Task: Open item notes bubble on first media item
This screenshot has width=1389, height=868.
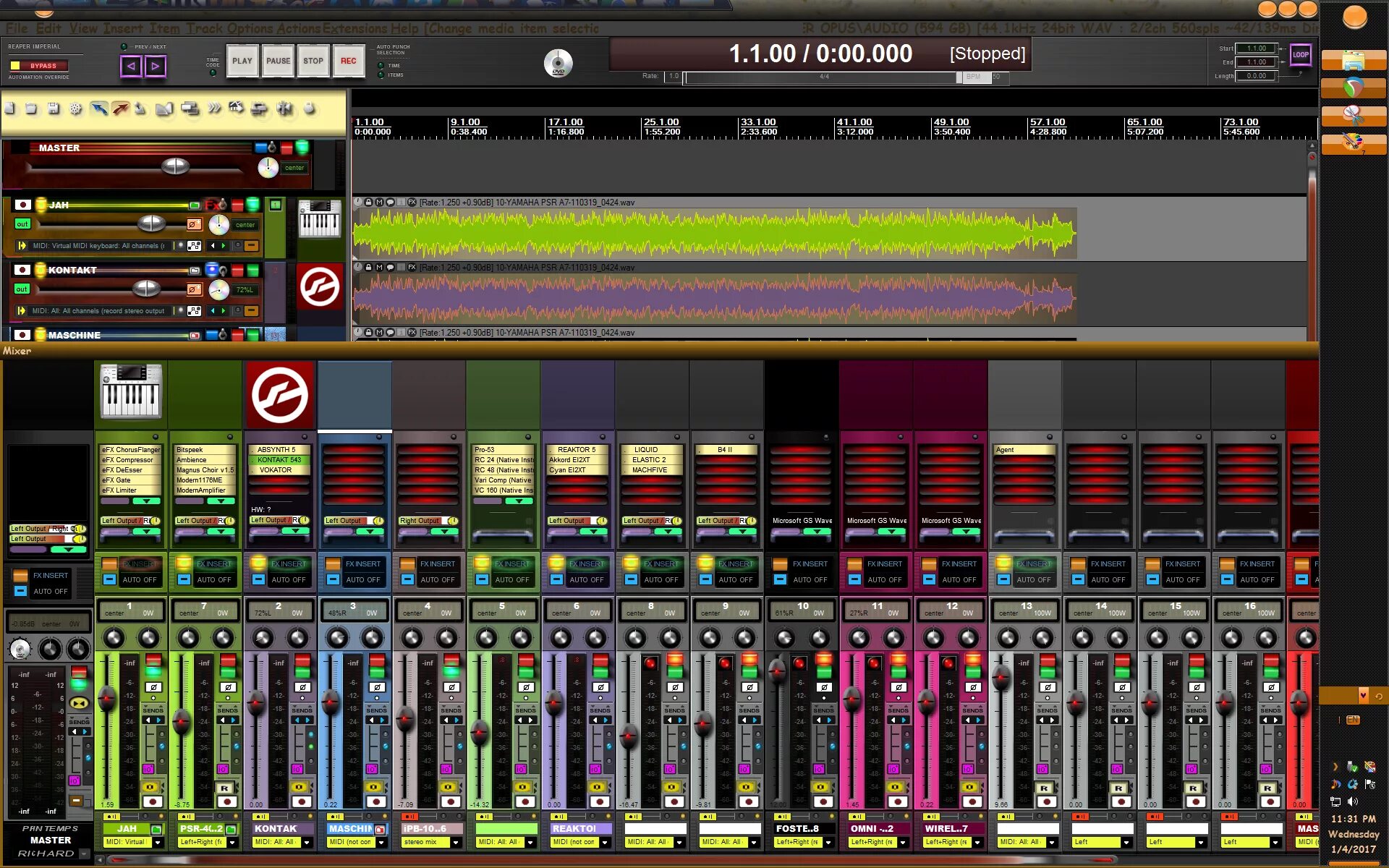Action: click(391, 203)
